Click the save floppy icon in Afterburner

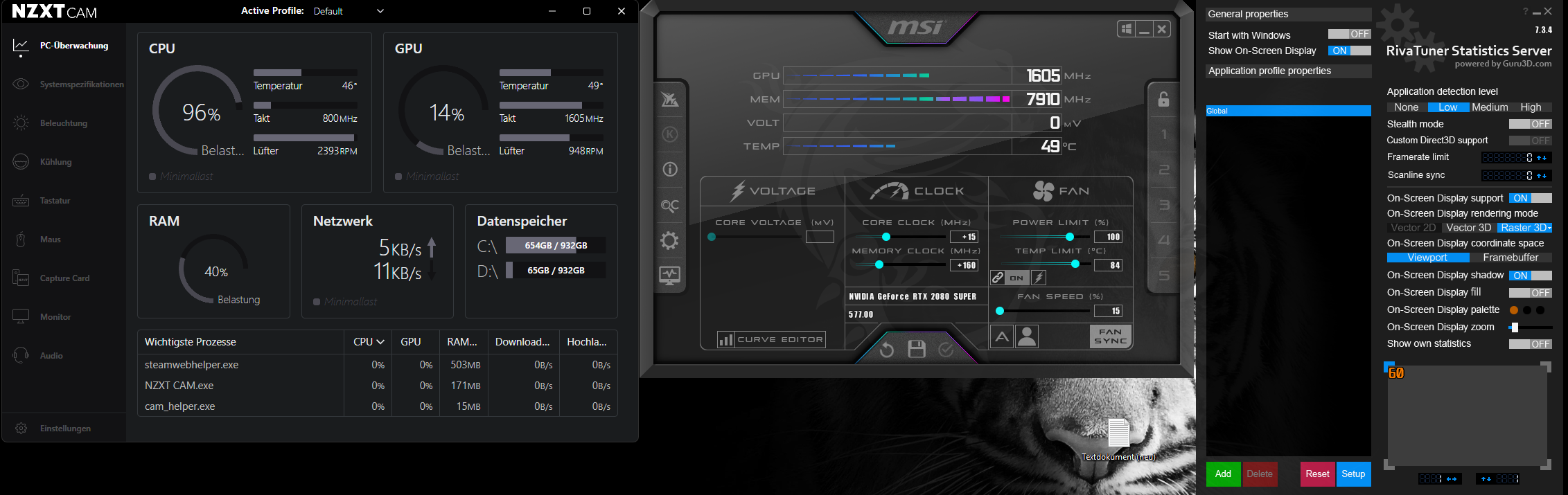[x=917, y=349]
